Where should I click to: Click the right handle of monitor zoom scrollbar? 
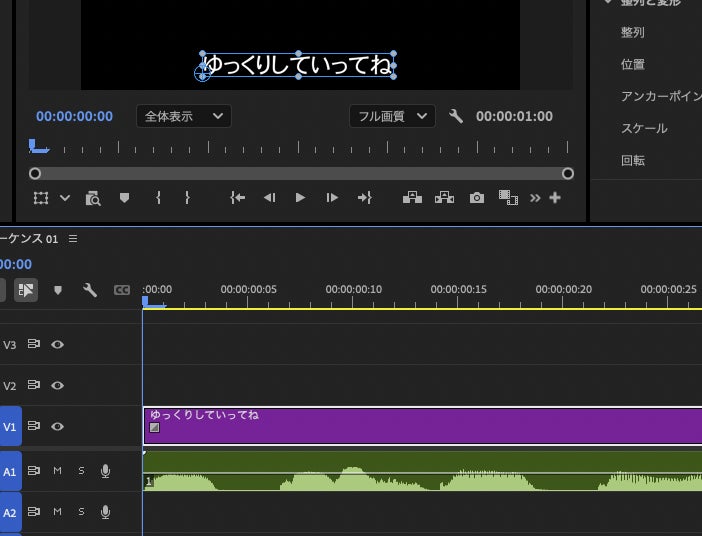pos(568,173)
